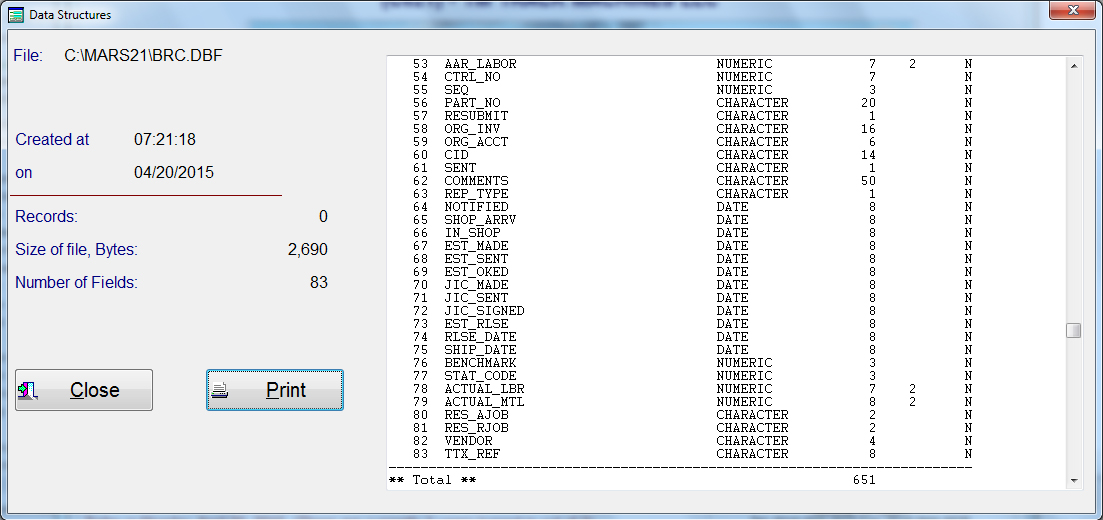The height and width of the screenshot is (520, 1103).
Task: Click the vertical scrollbar thumb
Action: [x=1073, y=331]
